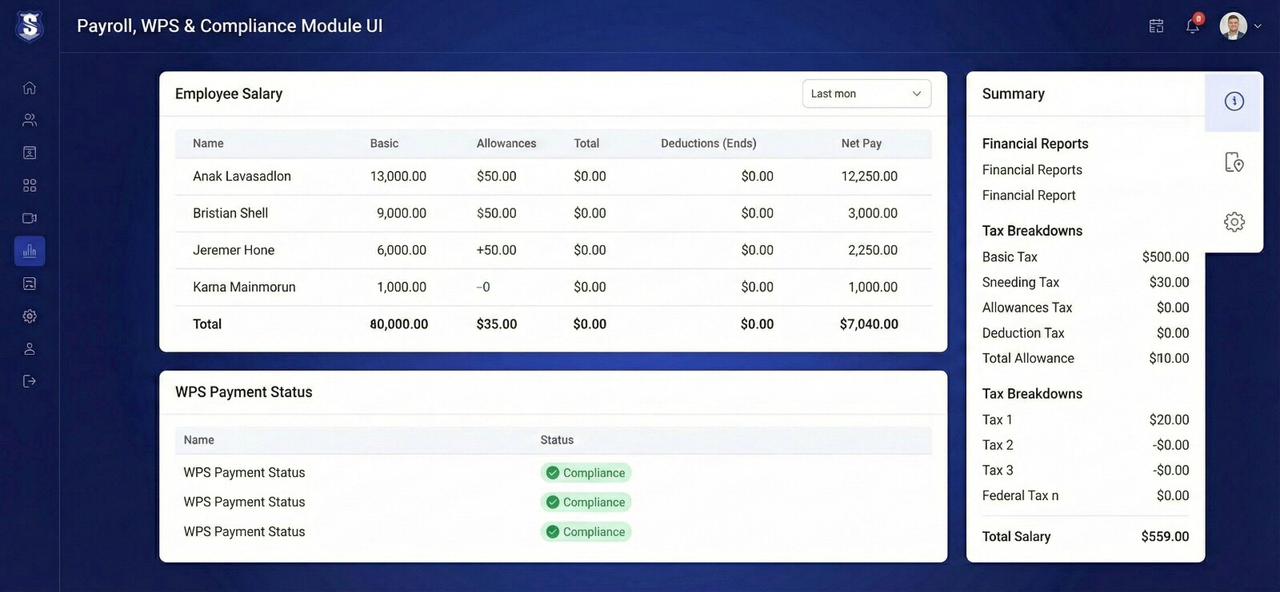Image resolution: width=1280 pixels, height=592 pixels.
Task: Select employee name 'Anak Lavasadlon'
Action: (x=242, y=177)
